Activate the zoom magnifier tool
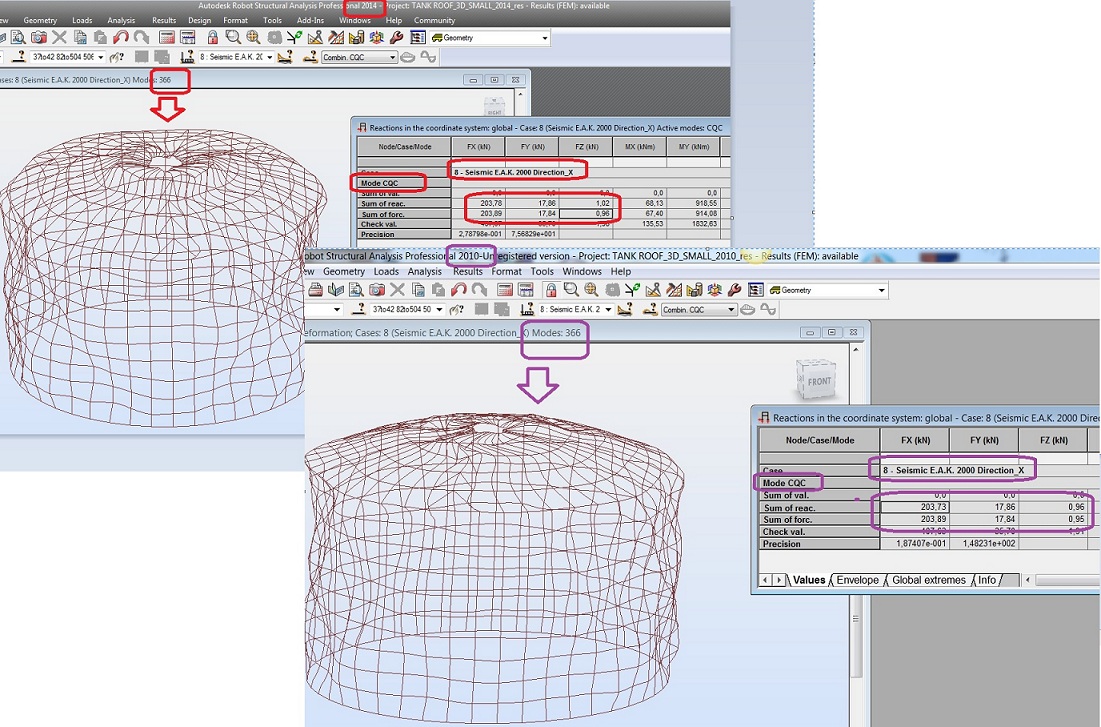1101x727 pixels. [x=234, y=37]
